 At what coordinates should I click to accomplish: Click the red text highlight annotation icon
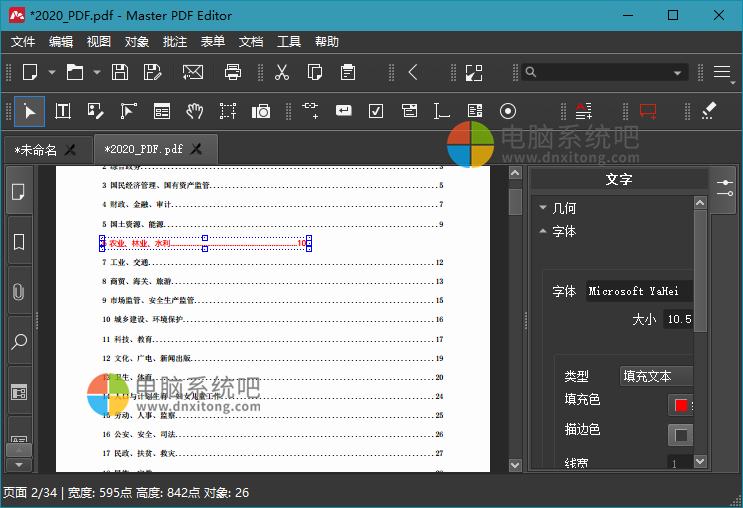pos(584,111)
